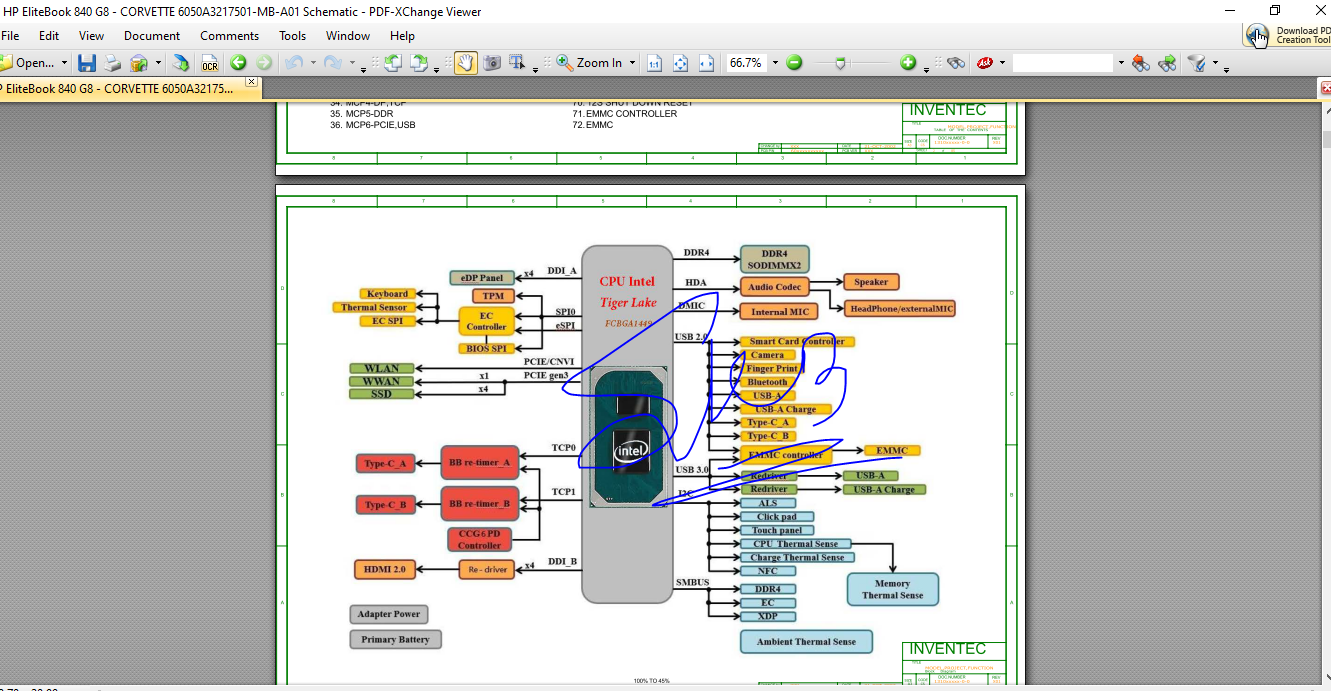Click the Redo arrow icon
The image size is (1331, 691).
[332, 63]
